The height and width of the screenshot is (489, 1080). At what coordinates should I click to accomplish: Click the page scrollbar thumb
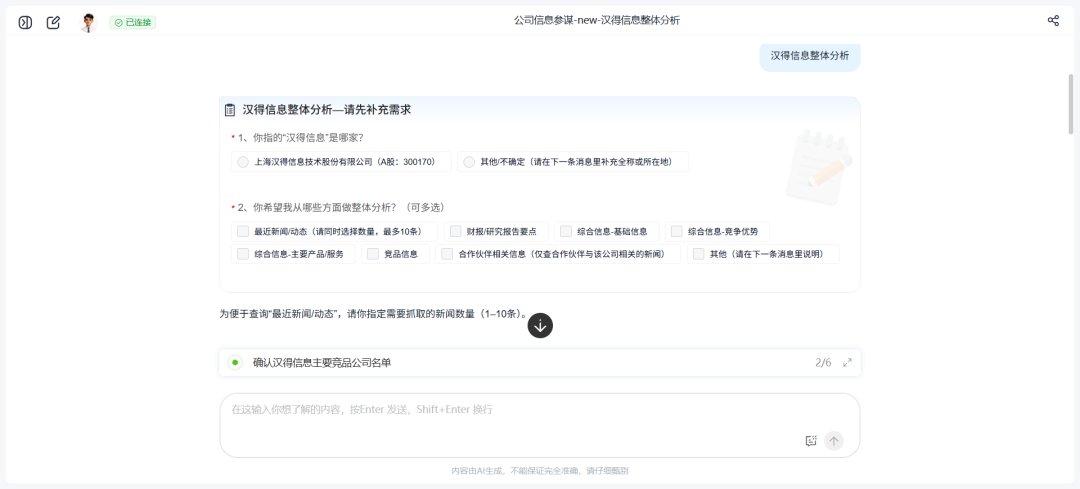pyautogui.click(x=1070, y=103)
